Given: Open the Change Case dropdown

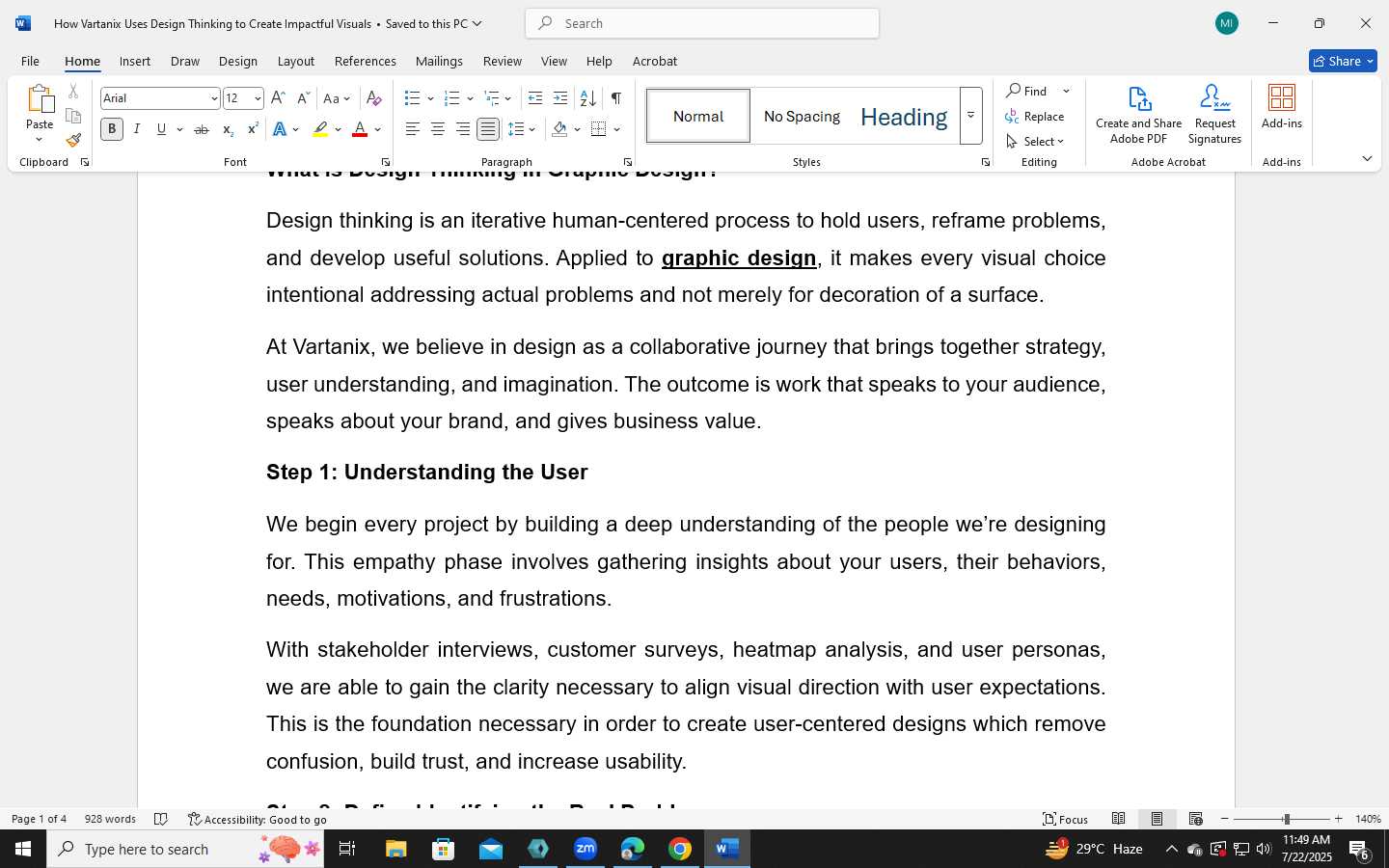Looking at the screenshot, I should coord(337,98).
